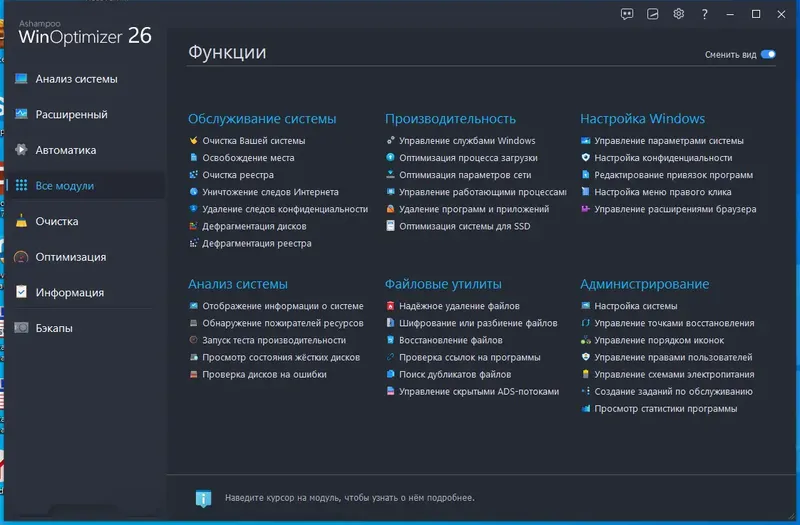This screenshot has height=525, width=800.
Task: Click the SSD icon for 'Оптимизация системы для SSD'
Action: tap(390, 226)
